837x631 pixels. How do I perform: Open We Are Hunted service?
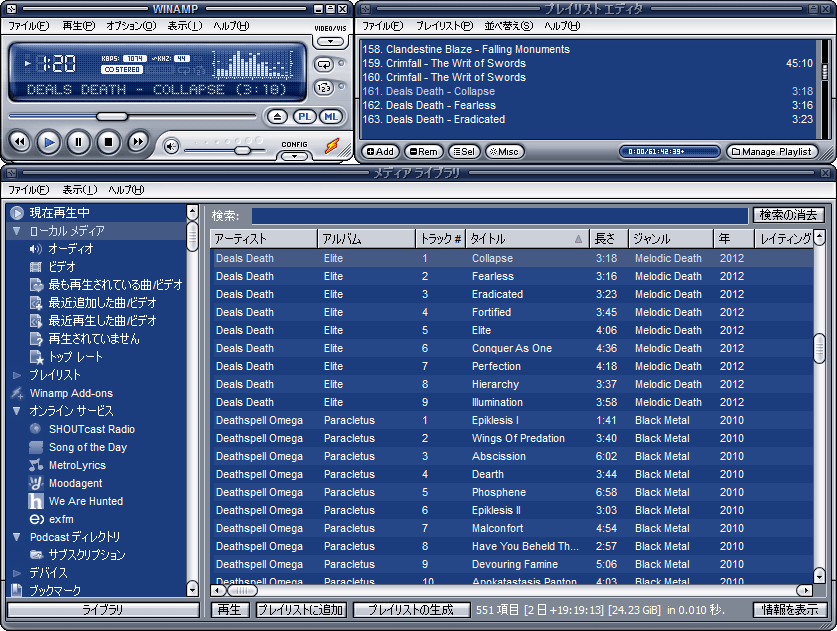(x=85, y=501)
